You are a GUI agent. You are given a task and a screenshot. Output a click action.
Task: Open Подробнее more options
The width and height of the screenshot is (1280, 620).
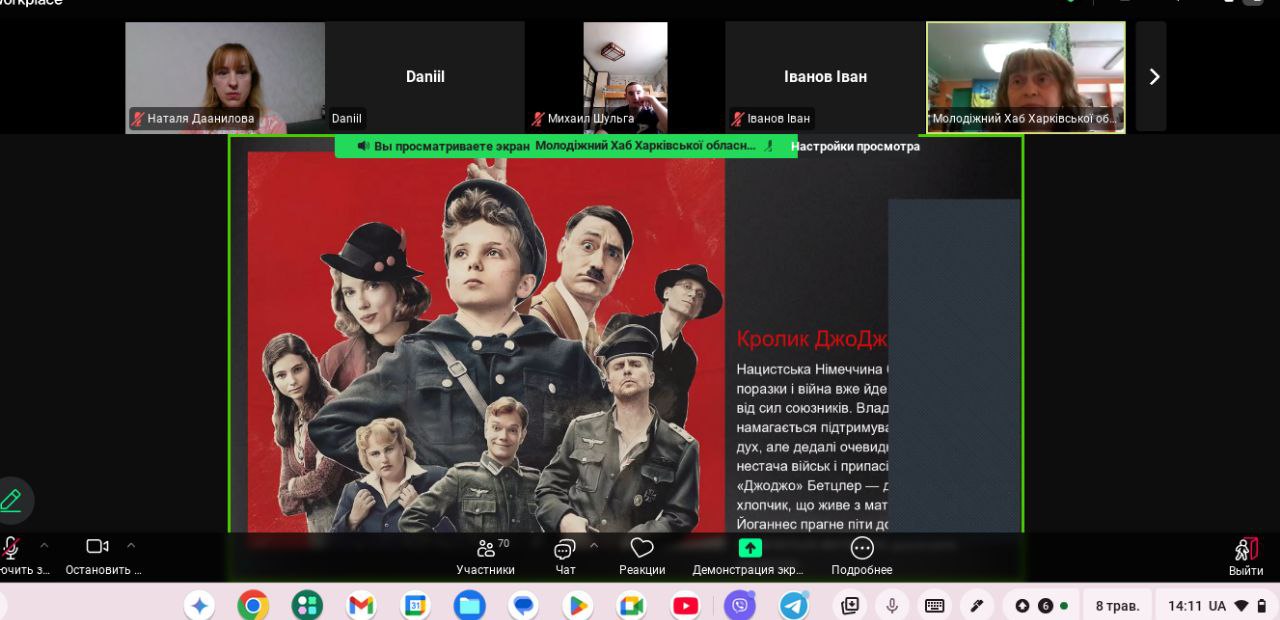862,556
